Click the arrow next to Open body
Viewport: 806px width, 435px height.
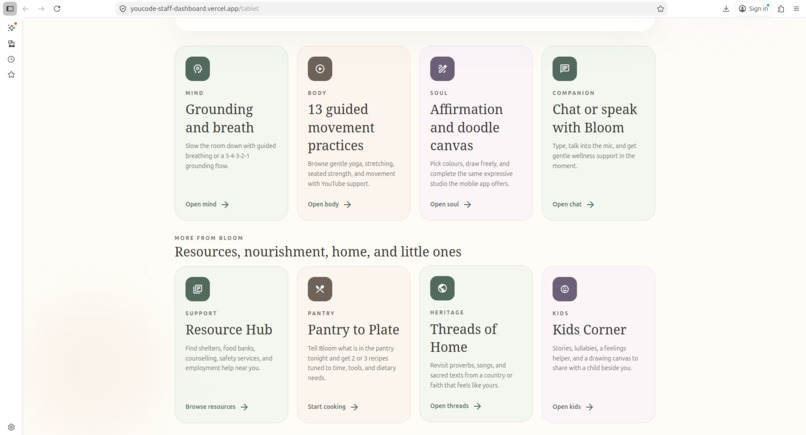pyautogui.click(x=347, y=205)
